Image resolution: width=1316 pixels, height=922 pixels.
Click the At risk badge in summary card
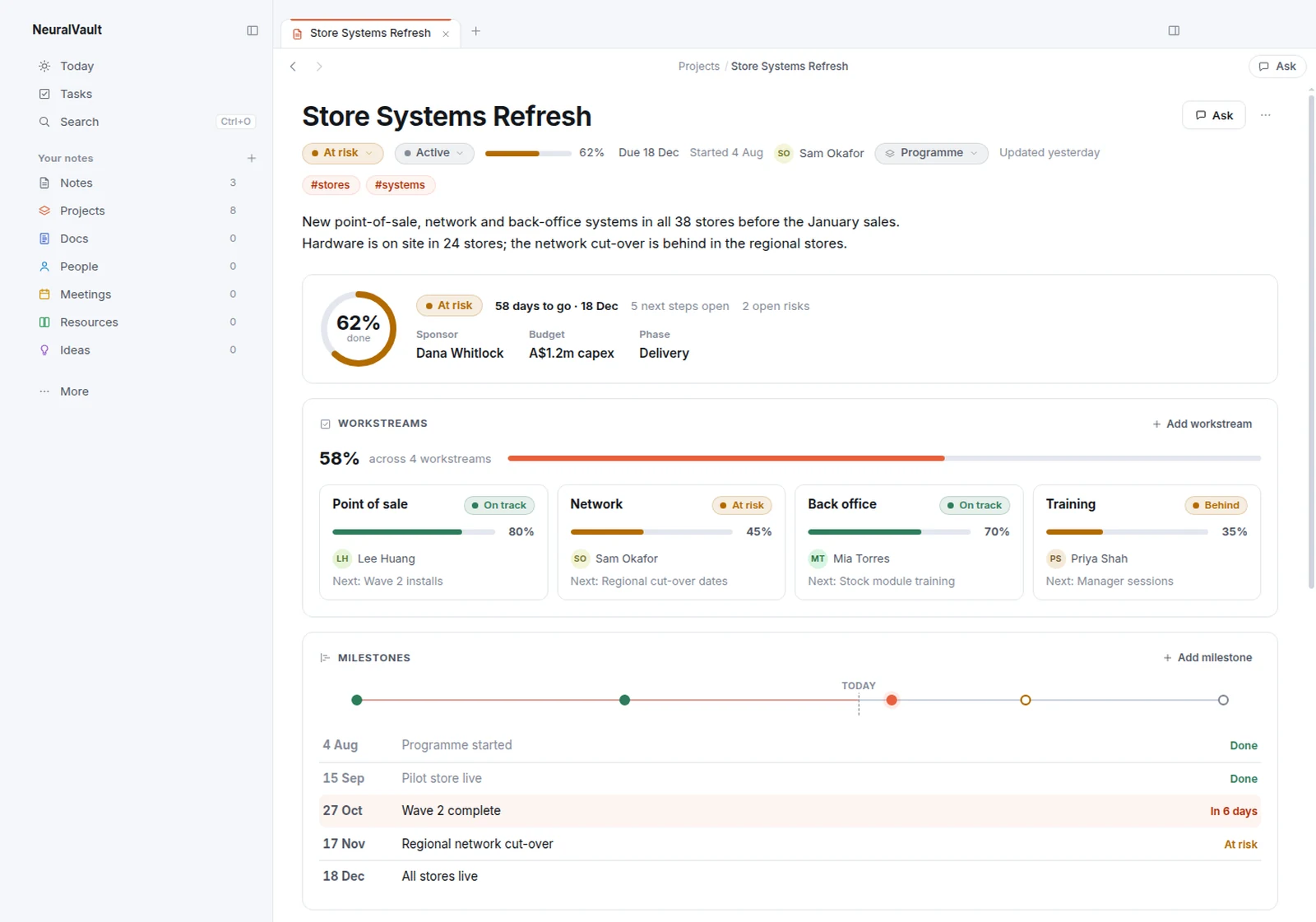coord(449,306)
